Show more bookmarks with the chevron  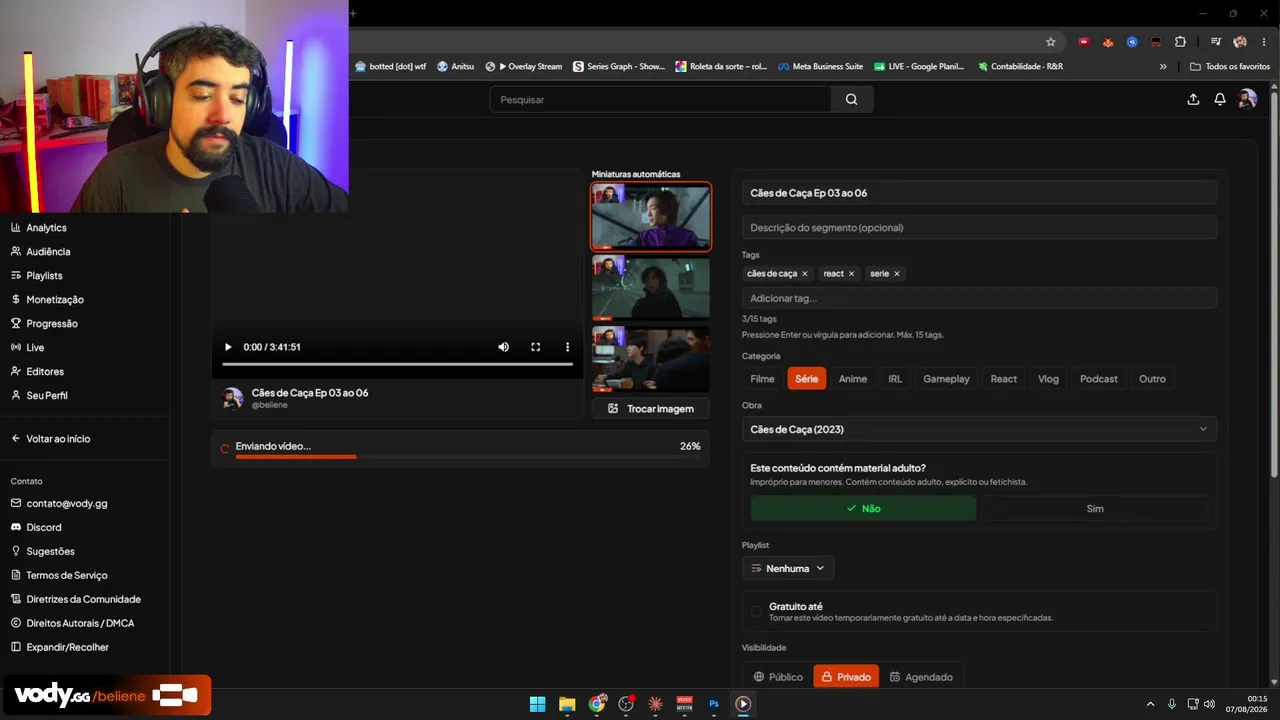tap(1163, 67)
